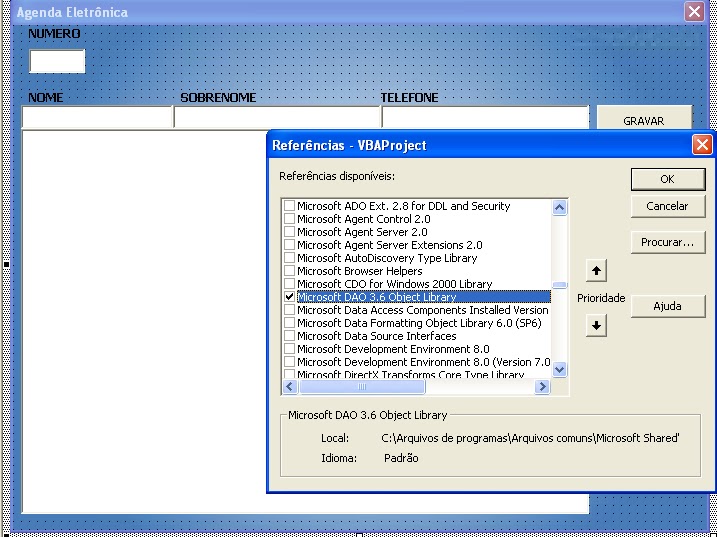Click the Cancelar button

[668, 206]
